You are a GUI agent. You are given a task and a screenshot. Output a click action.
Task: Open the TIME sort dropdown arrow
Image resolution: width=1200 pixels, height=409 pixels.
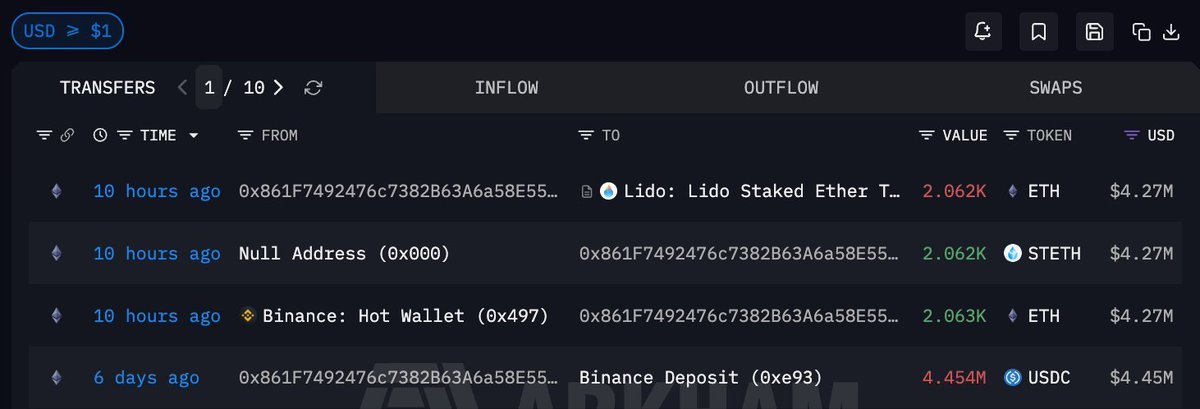click(193, 135)
